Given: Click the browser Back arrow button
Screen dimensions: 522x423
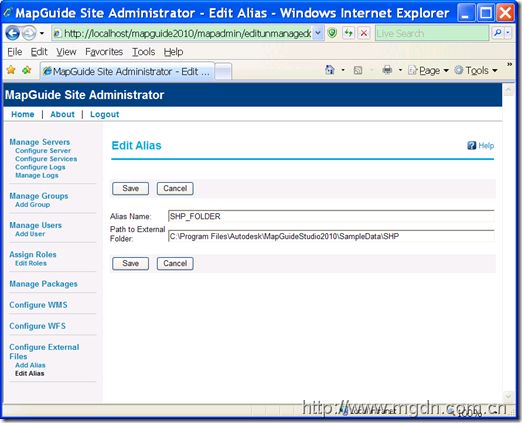Looking at the screenshot, I should 13,33.
